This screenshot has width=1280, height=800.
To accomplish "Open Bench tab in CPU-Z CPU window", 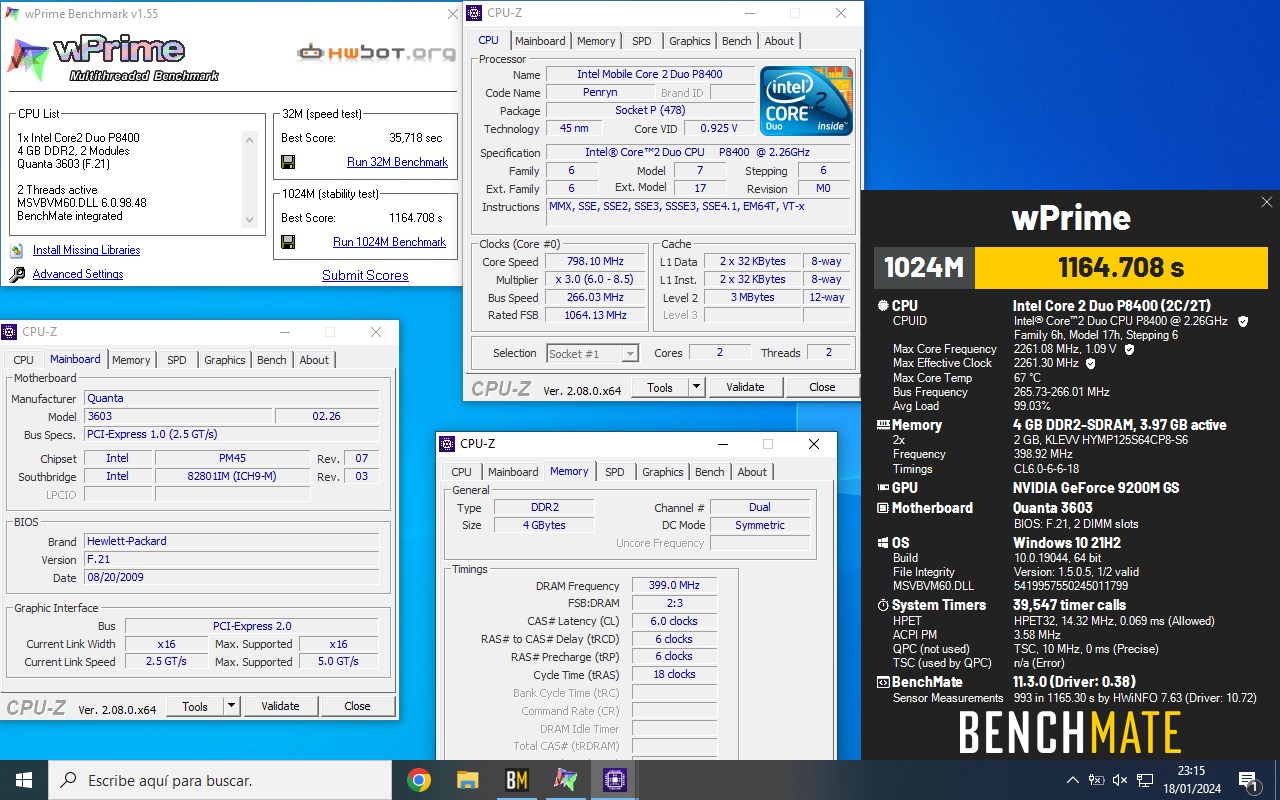I will click(x=737, y=41).
